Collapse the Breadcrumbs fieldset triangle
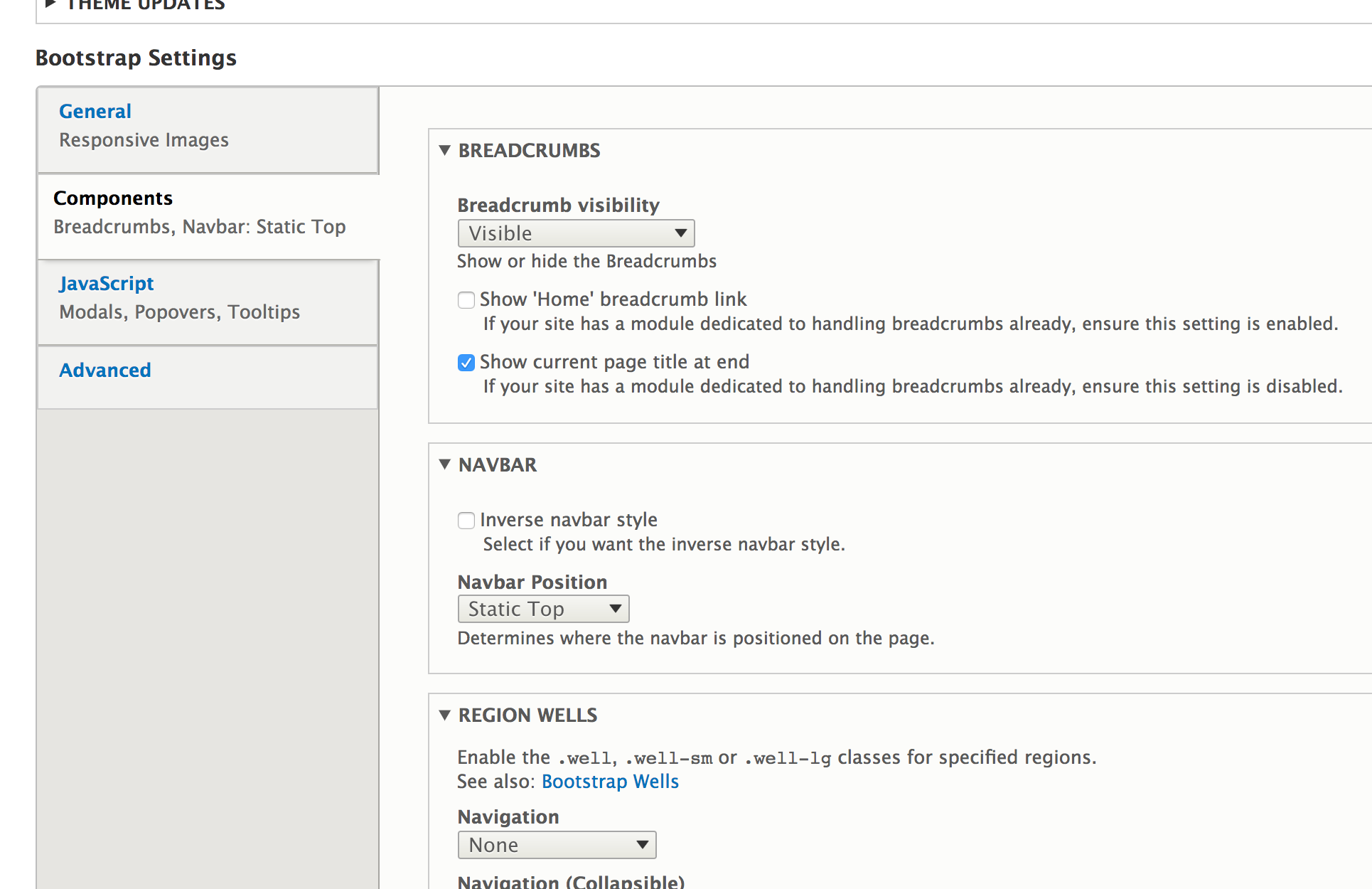 445,150
